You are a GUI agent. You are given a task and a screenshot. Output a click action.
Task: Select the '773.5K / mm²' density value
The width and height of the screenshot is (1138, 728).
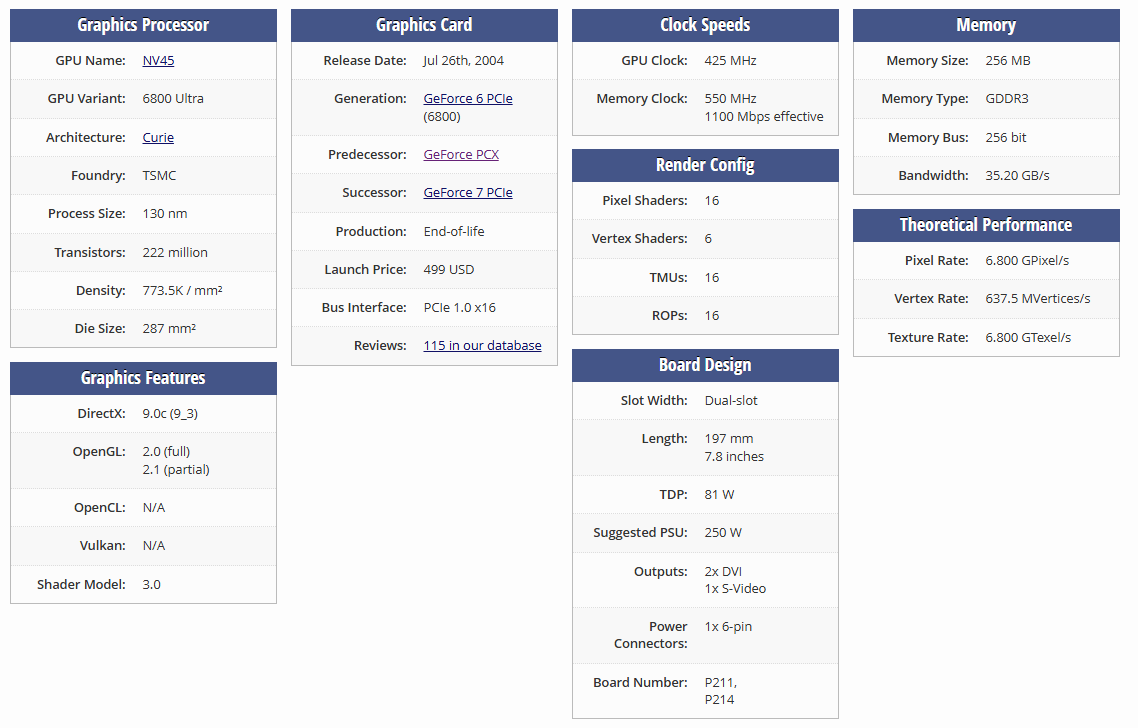point(182,291)
